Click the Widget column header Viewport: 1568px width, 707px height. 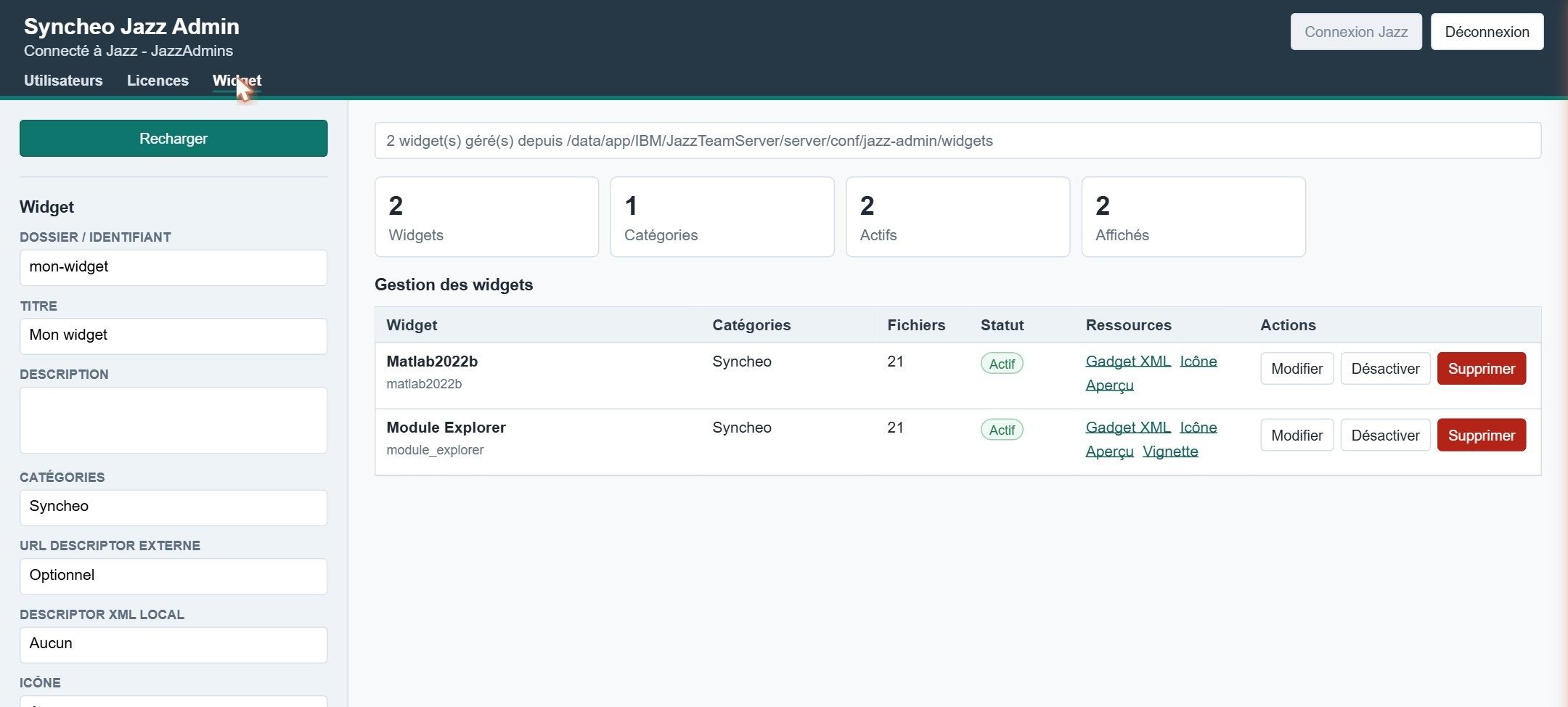[x=412, y=325]
